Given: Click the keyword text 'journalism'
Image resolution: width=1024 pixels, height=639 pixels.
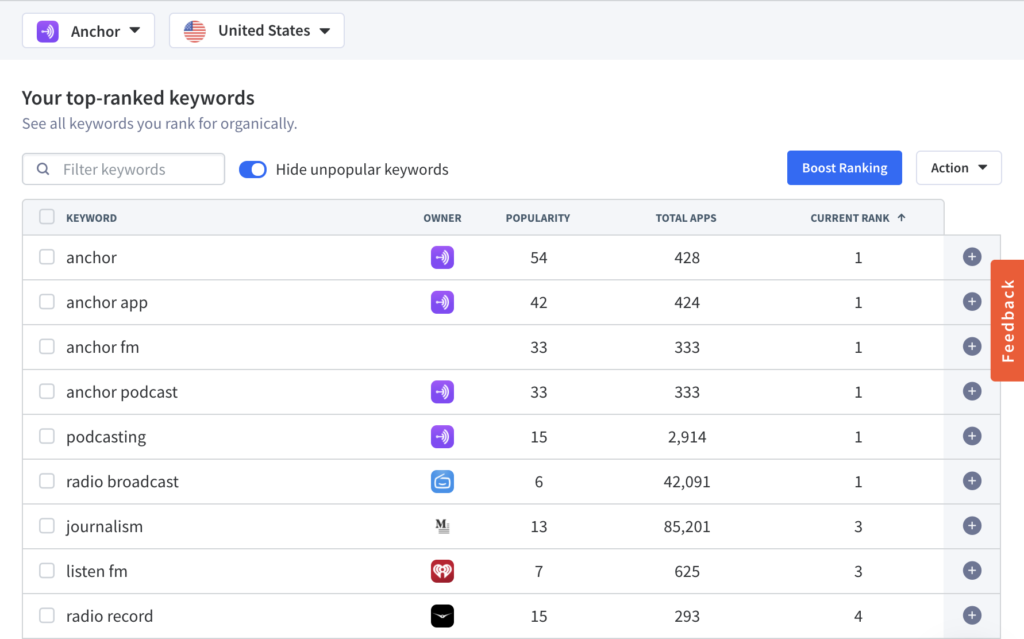Looking at the screenshot, I should (104, 527).
